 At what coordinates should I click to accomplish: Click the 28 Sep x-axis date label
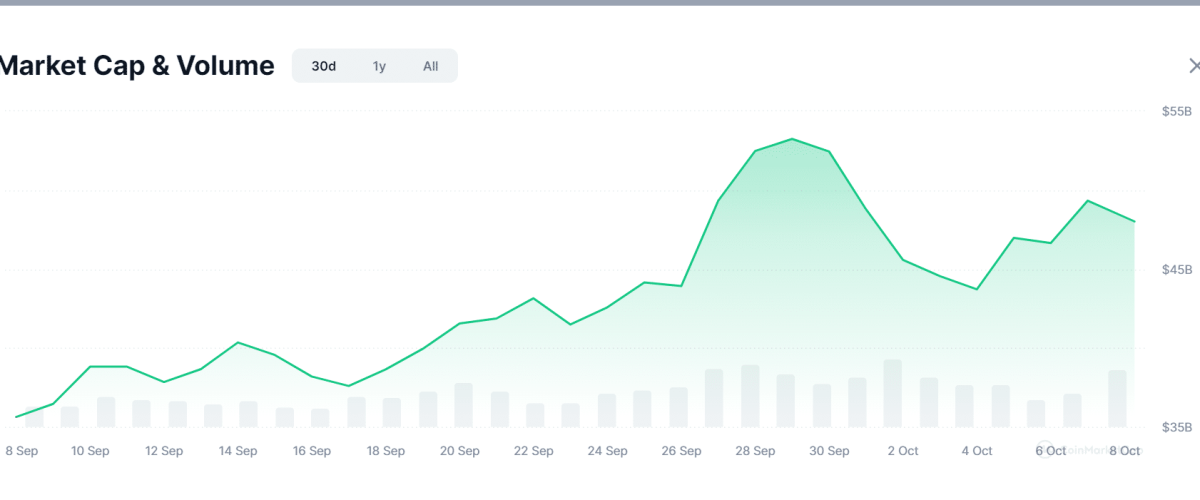tap(756, 451)
